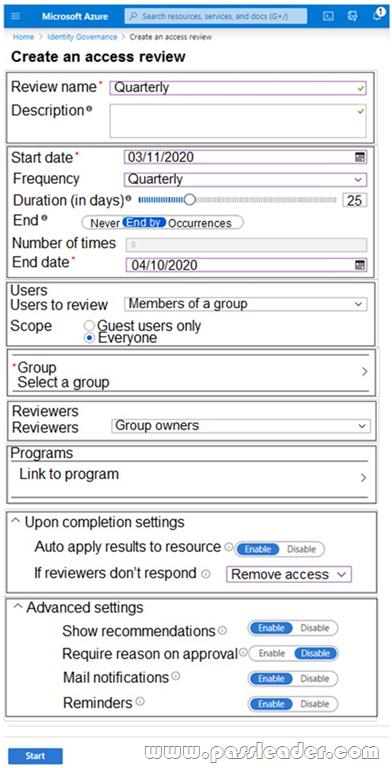
Task: Open If reviewers don't respond dropdown
Action: [289, 574]
